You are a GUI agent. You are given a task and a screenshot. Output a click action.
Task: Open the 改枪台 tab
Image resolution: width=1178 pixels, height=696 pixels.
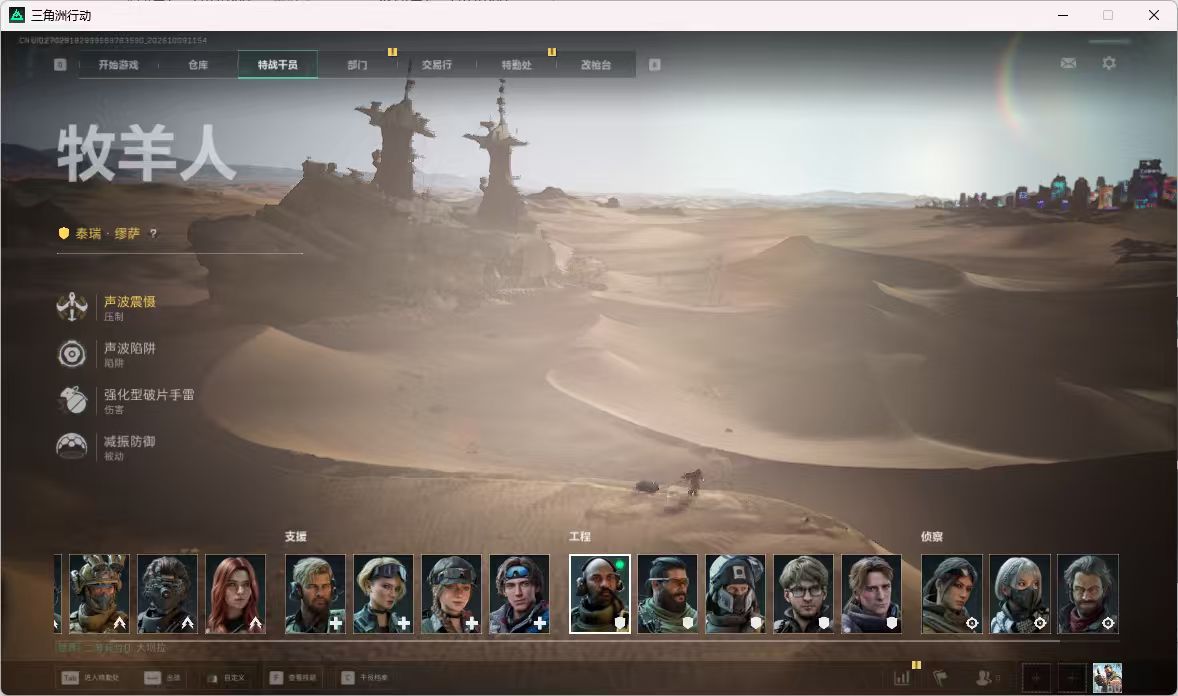point(596,65)
